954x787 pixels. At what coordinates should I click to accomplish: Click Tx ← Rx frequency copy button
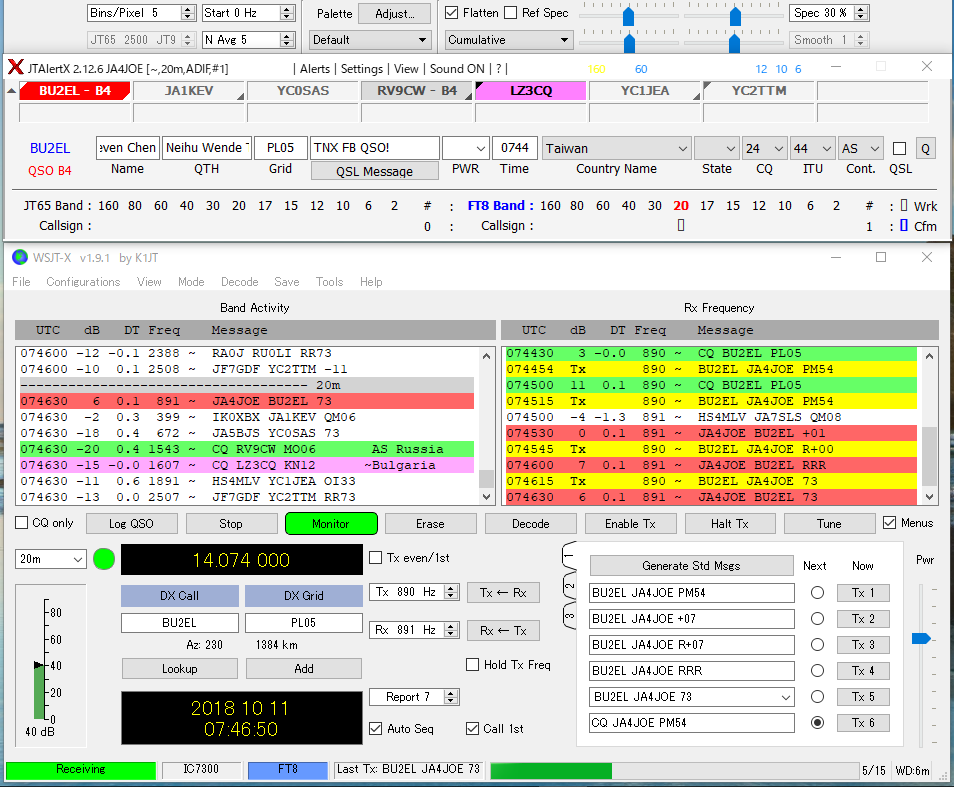pos(502,592)
